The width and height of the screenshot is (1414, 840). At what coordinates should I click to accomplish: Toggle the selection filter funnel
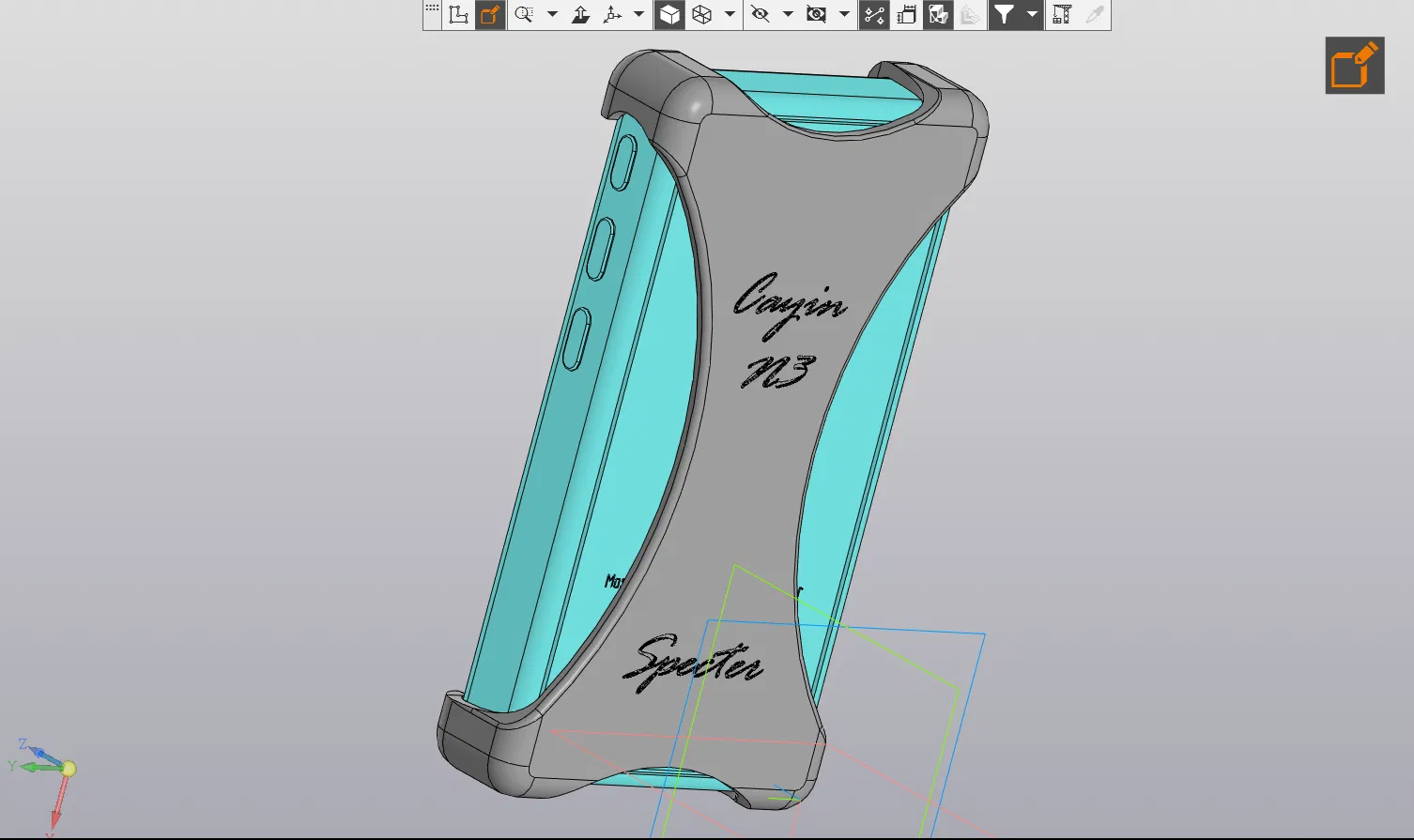(x=1005, y=14)
